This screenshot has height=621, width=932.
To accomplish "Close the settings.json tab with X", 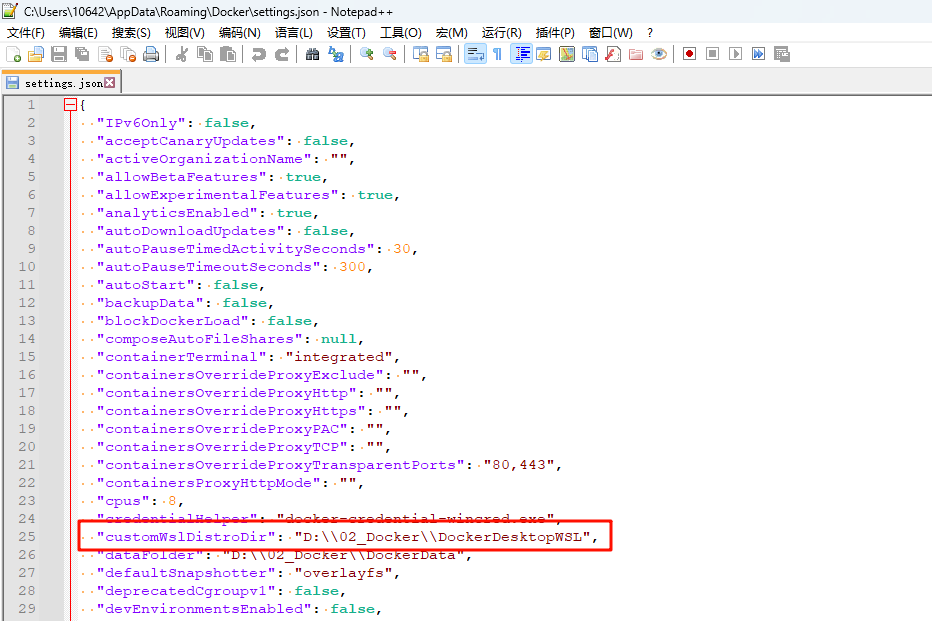I will coord(110,84).
